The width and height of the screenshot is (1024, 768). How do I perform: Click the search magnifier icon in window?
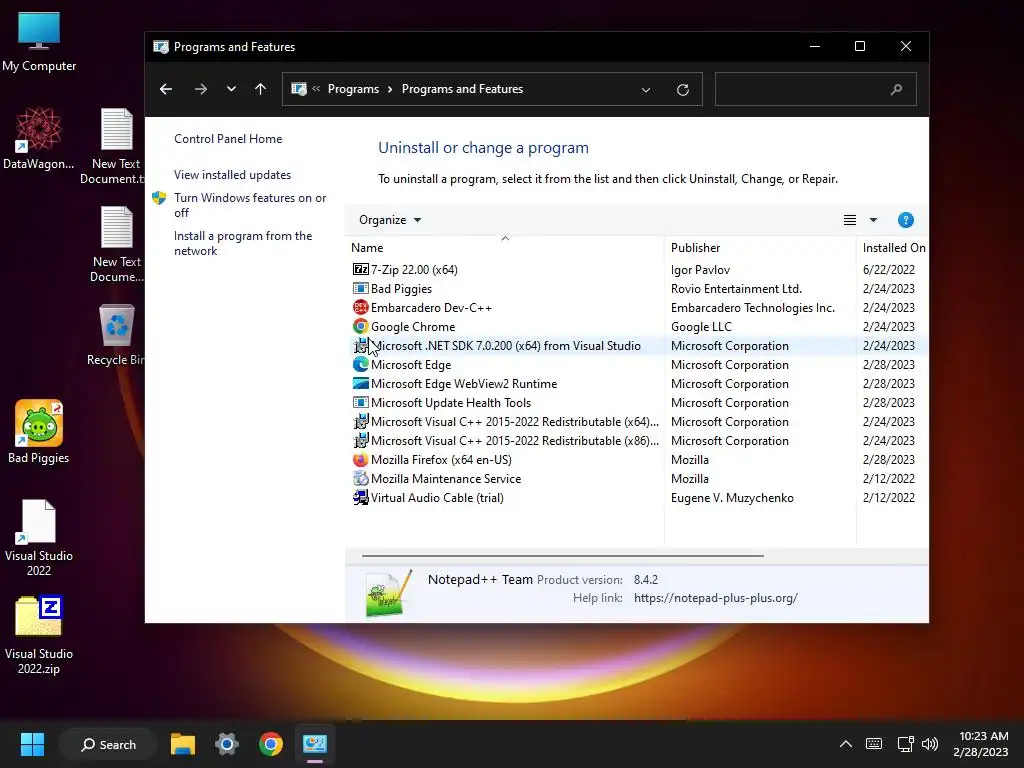click(896, 89)
